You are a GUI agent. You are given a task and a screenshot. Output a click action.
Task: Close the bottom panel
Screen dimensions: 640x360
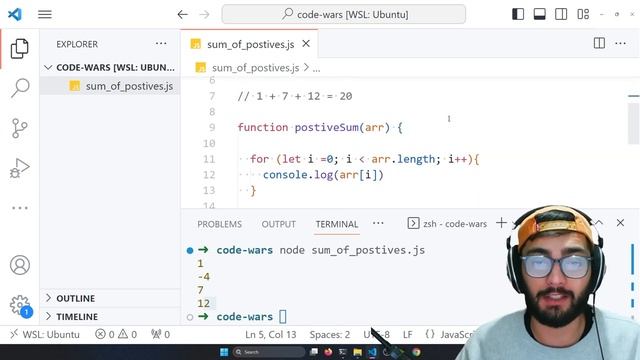click(x=620, y=223)
